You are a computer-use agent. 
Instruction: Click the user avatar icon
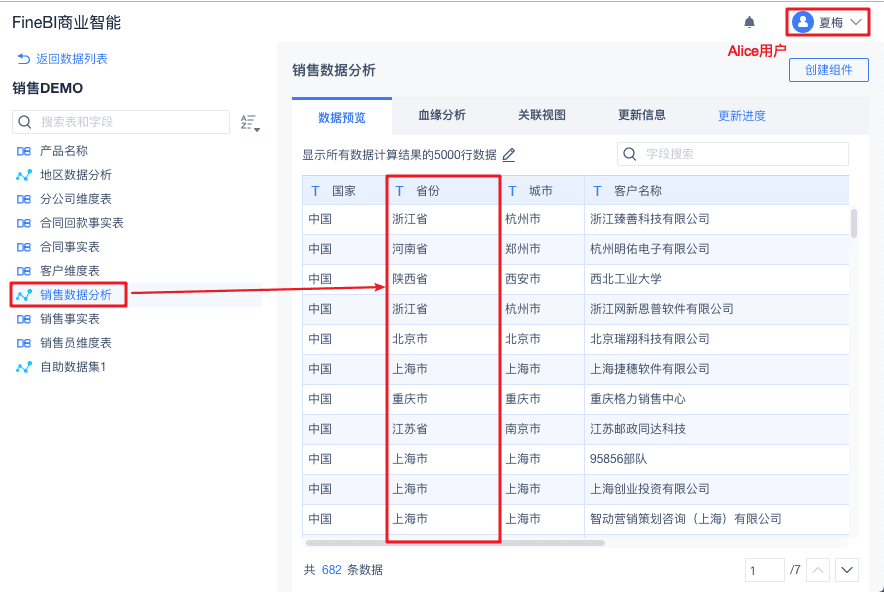pyautogui.click(x=803, y=23)
